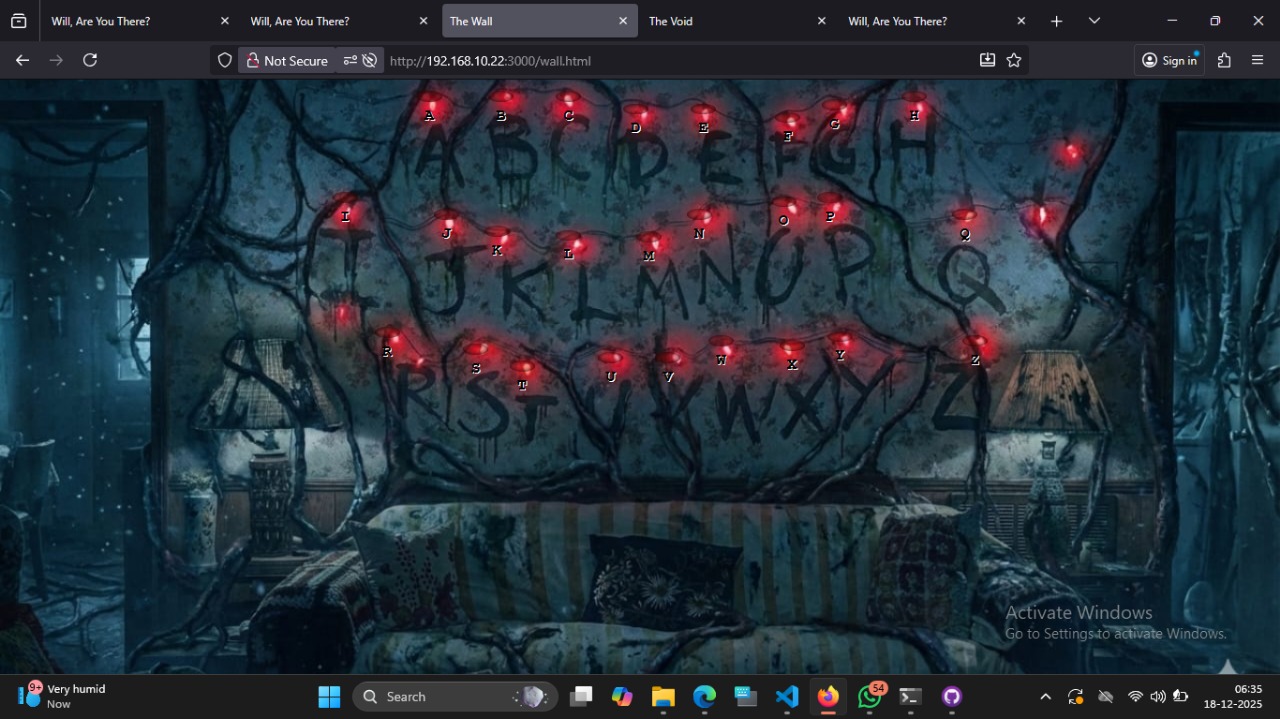Image resolution: width=1280 pixels, height=719 pixels.
Task: Go back to the previous page
Action: click(22, 61)
